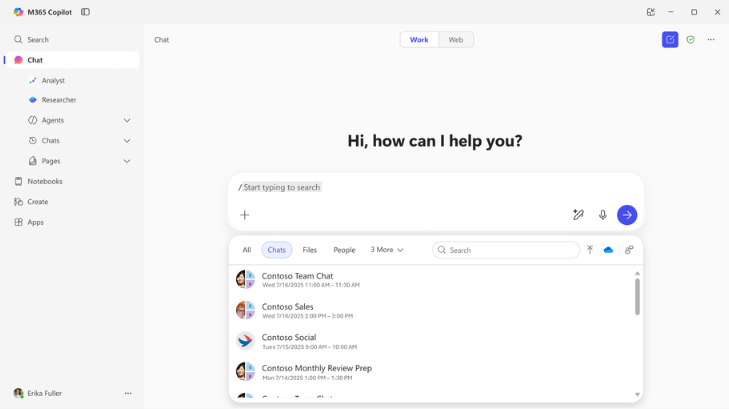Select the Chats filter tab

[x=277, y=250]
